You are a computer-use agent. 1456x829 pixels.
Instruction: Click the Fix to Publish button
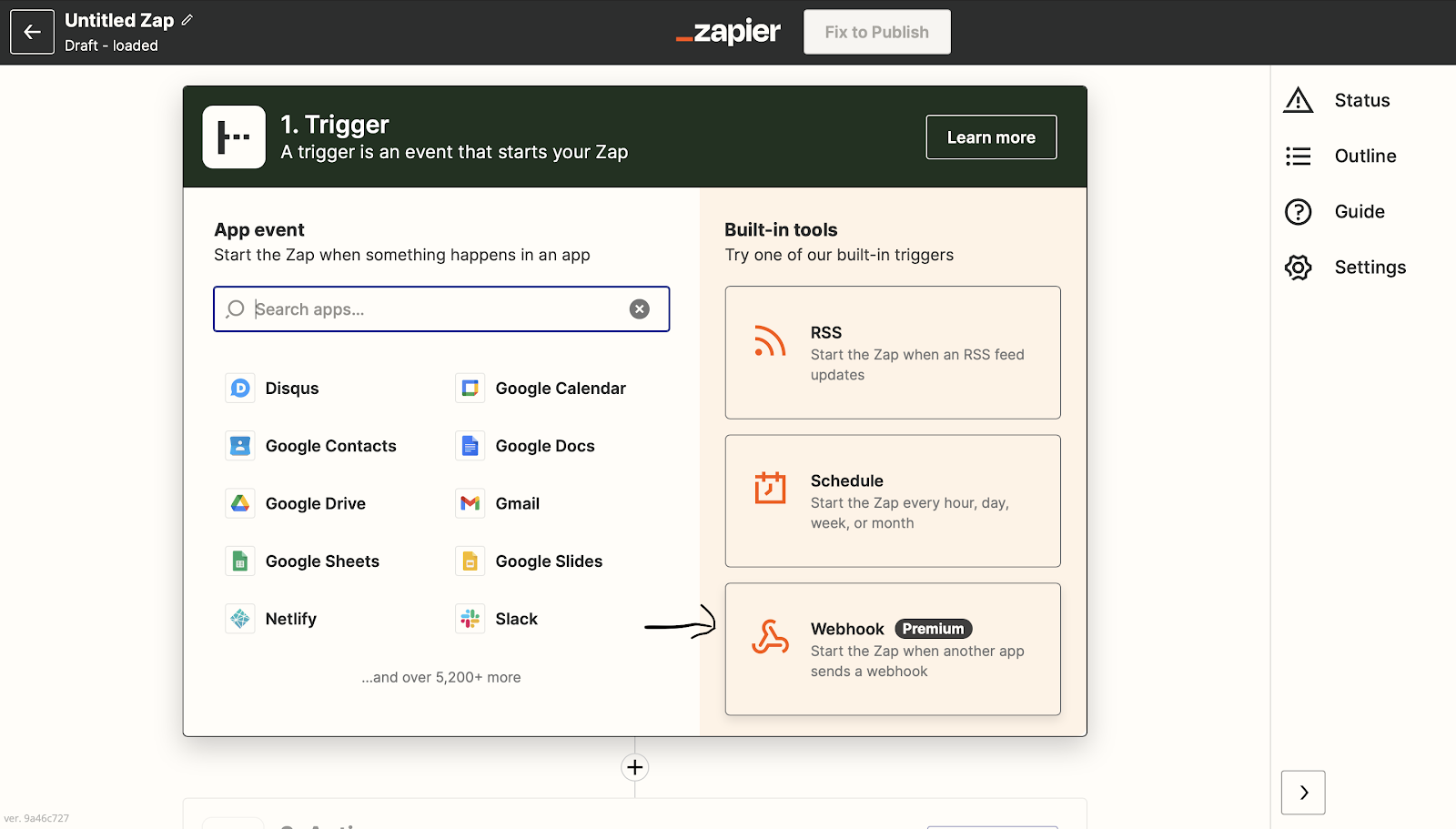pos(877,32)
